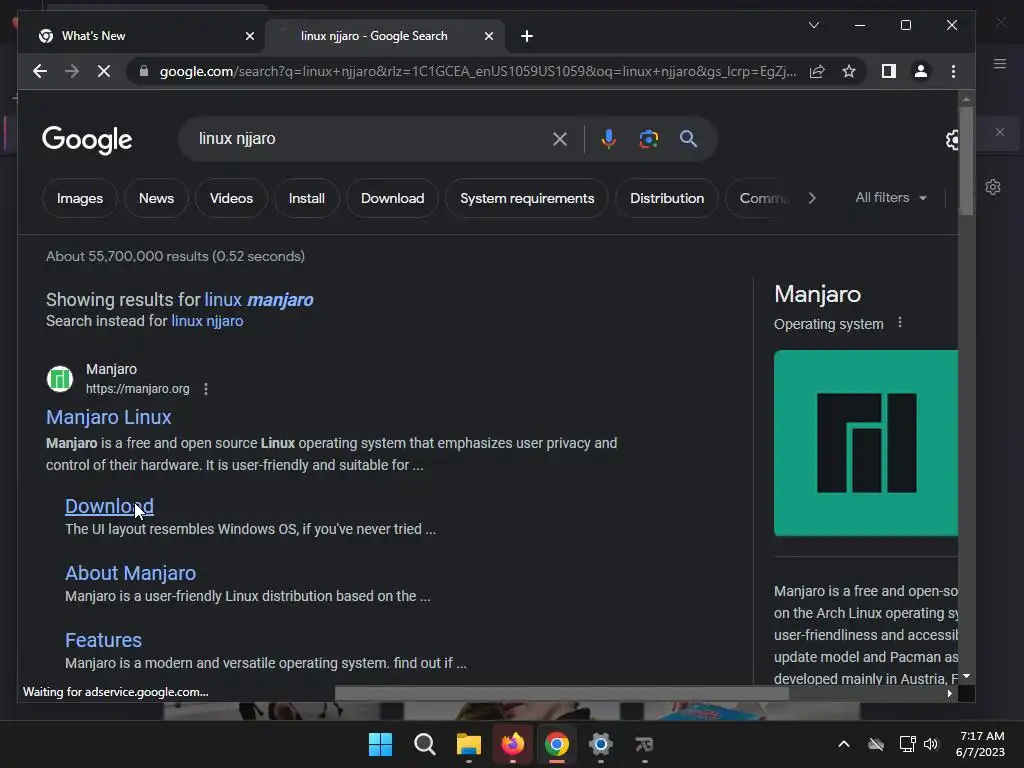This screenshot has width=1024, height=768.
Task: Open Windows Start menu
Action: click(x=380, y=744)
